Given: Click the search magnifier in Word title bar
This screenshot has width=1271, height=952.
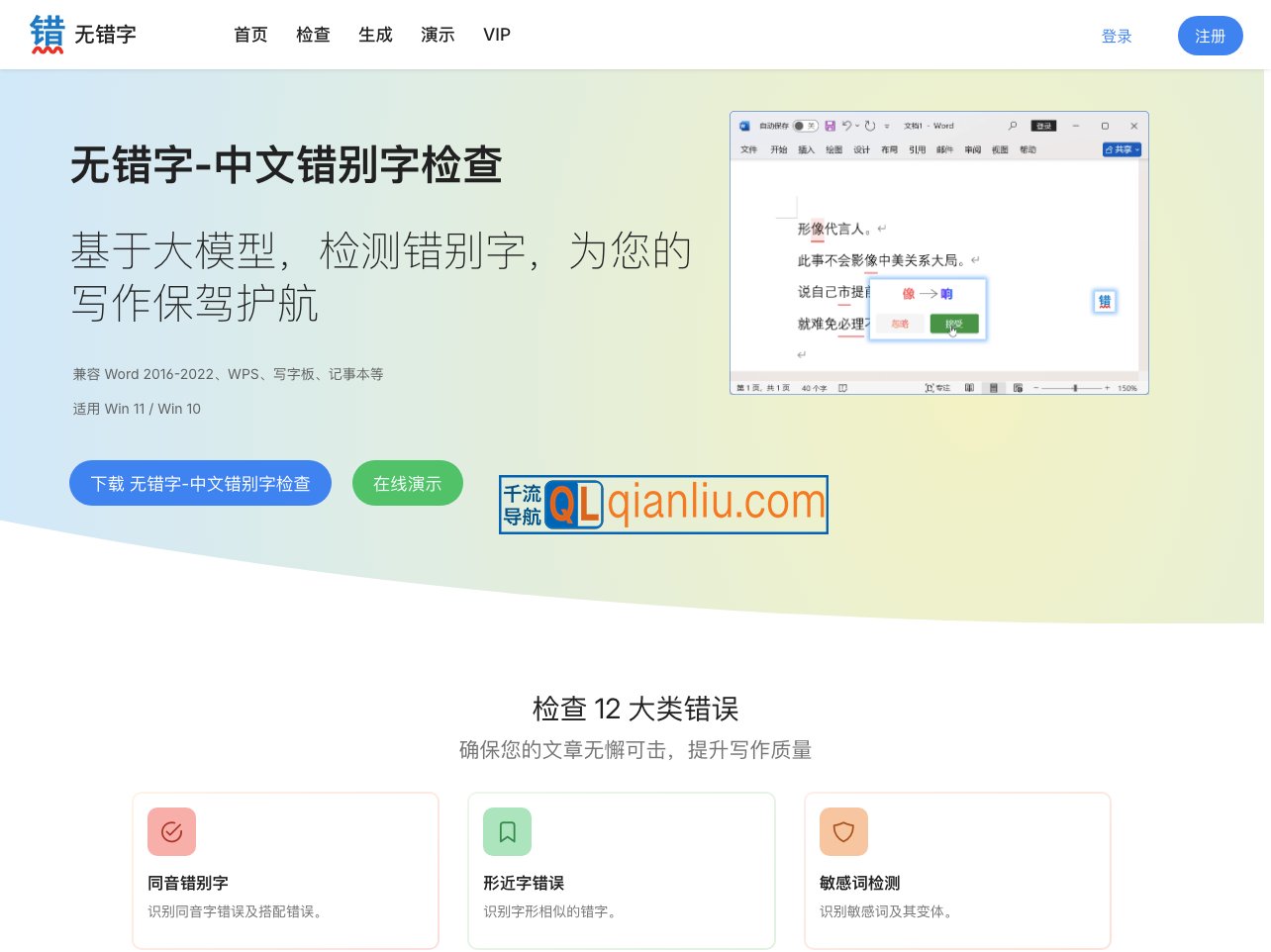Looking at the screenshot, I should coord(1012,126).
